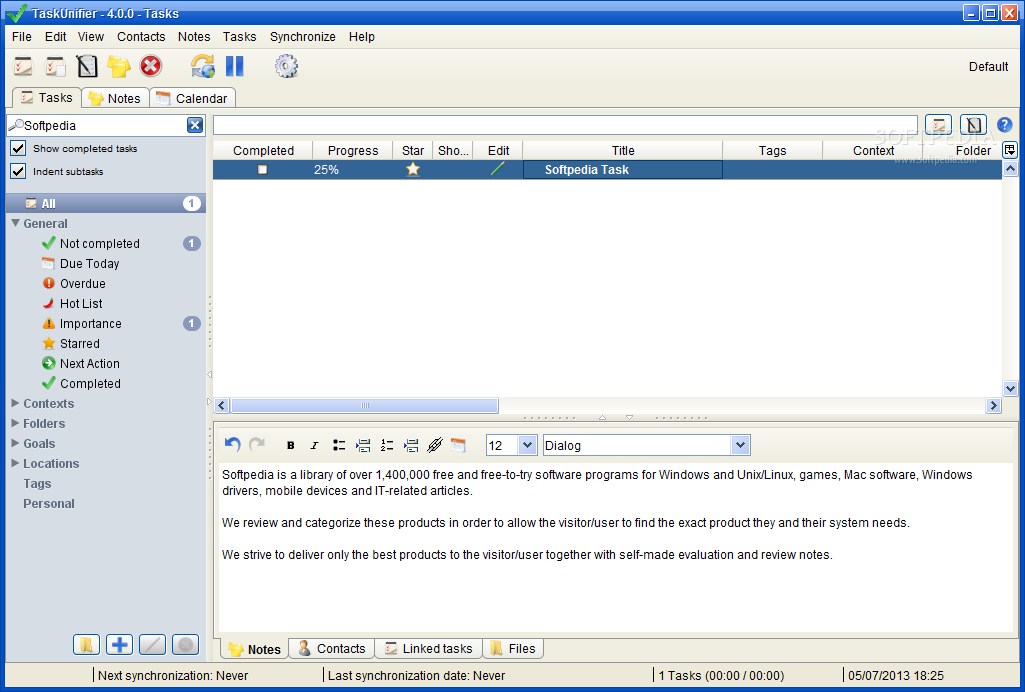Image resolution: width=1025 pixels, height=692 pixels.
Task: Select the Hot List searcher
Action: tap(81, 303)
